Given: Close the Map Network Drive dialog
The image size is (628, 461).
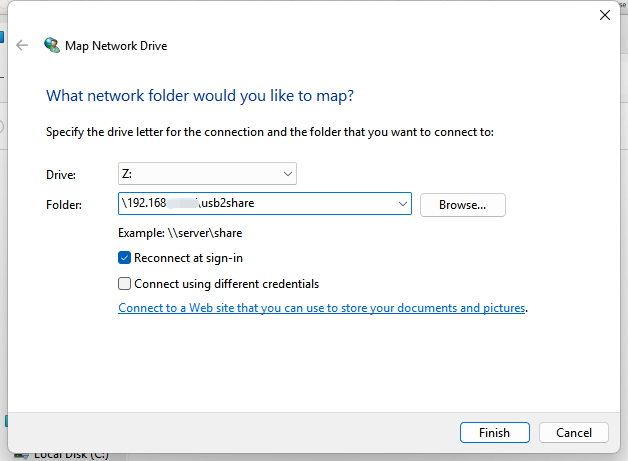Looking at the screenshot, I should [x=604, y=15].
